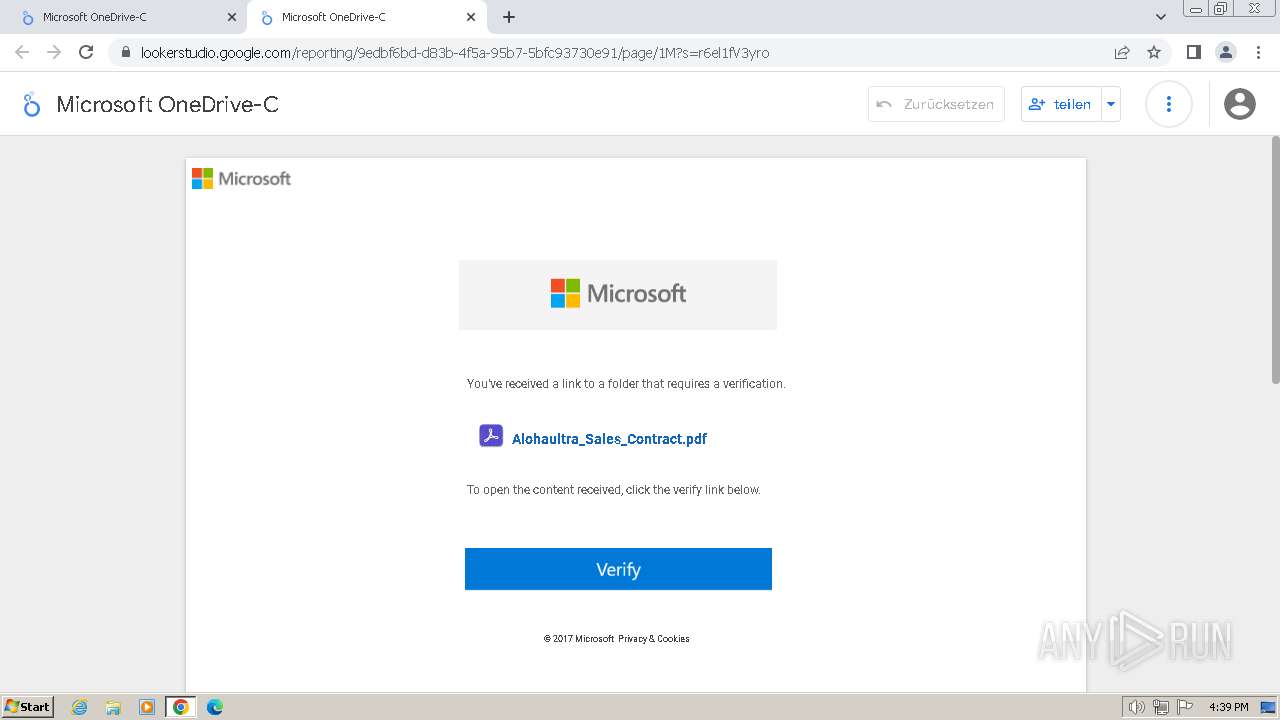
Task: Click the Microsoft OneDrive-C report title
Action: tap(167, 104)
